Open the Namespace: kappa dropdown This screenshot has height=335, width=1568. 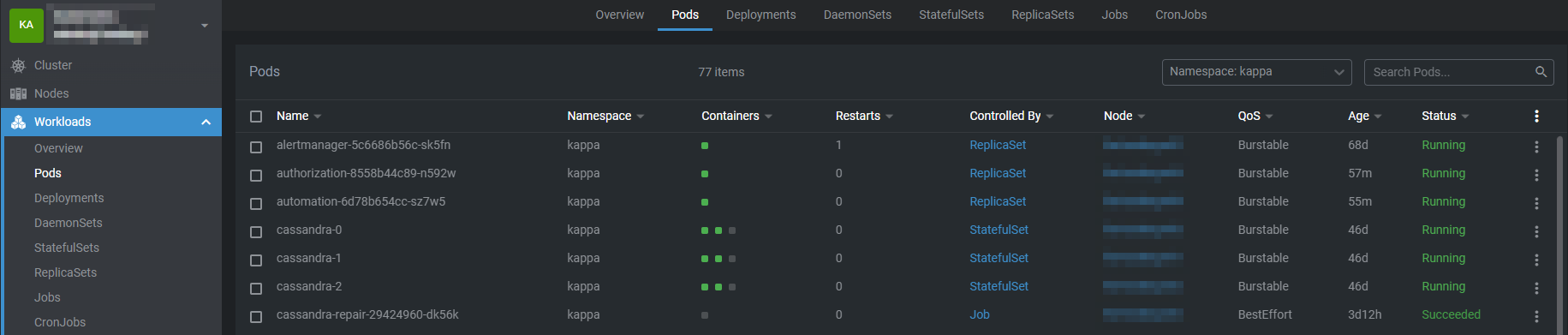point(1256,72)
